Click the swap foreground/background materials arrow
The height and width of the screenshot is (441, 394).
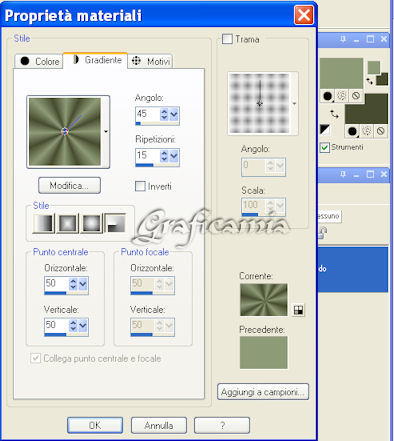334,114
